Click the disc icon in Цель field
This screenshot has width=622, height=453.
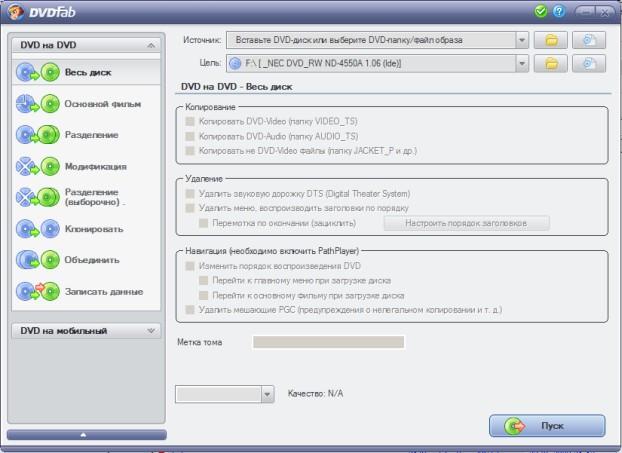[235, 63]
